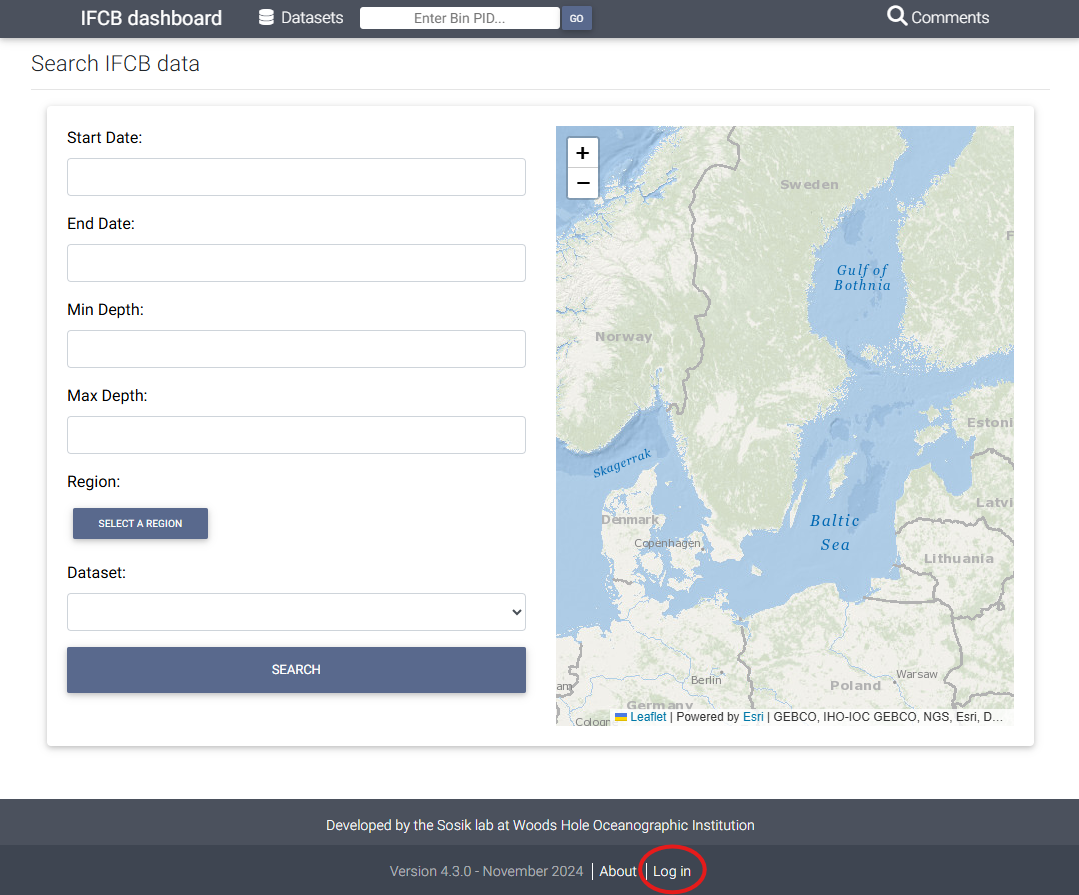The width and height of the screenshot is (1079, 895).
Task: Click the magnifying glass beside Comments
Action: click(x=897, y=17)
